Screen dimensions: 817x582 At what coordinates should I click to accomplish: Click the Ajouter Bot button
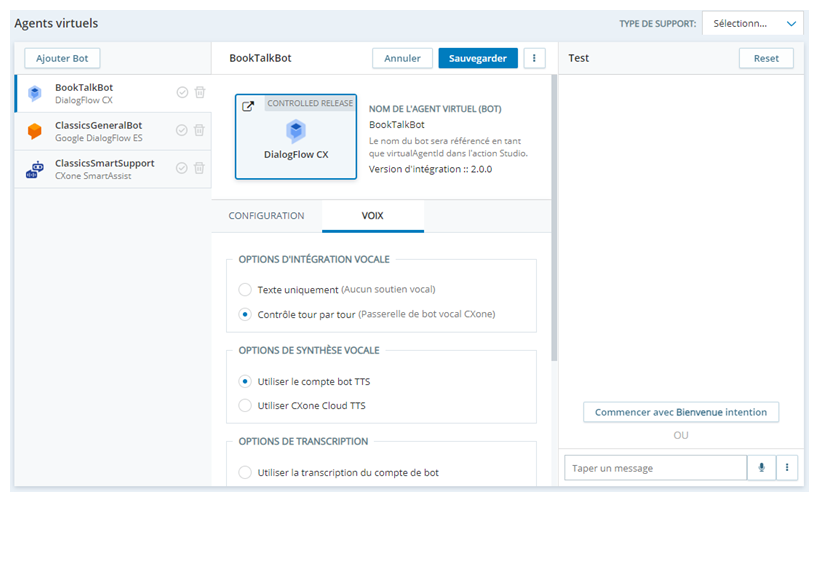coord(61,58)
